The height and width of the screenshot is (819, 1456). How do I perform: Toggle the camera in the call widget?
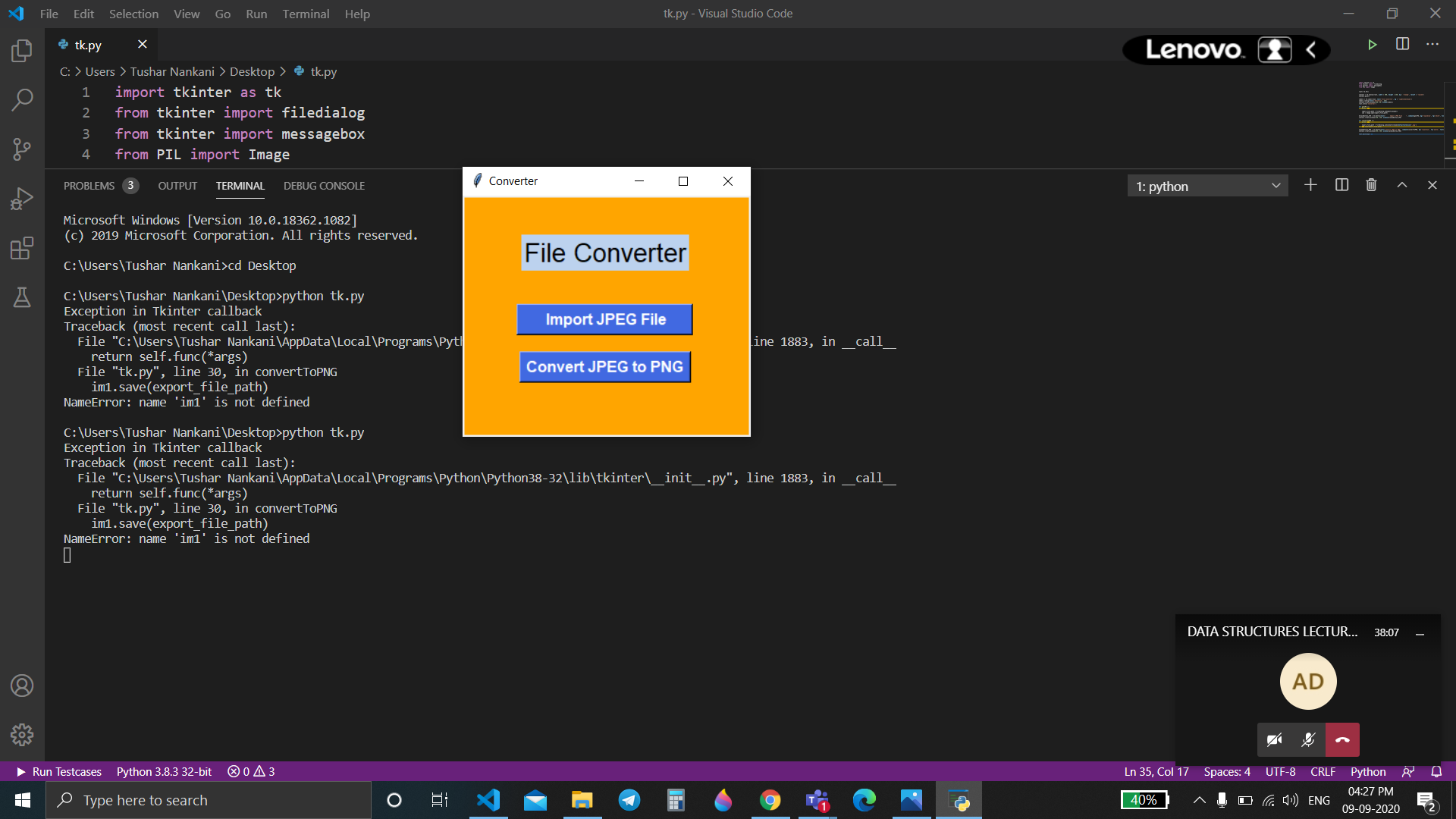(x=1275, y=739)
